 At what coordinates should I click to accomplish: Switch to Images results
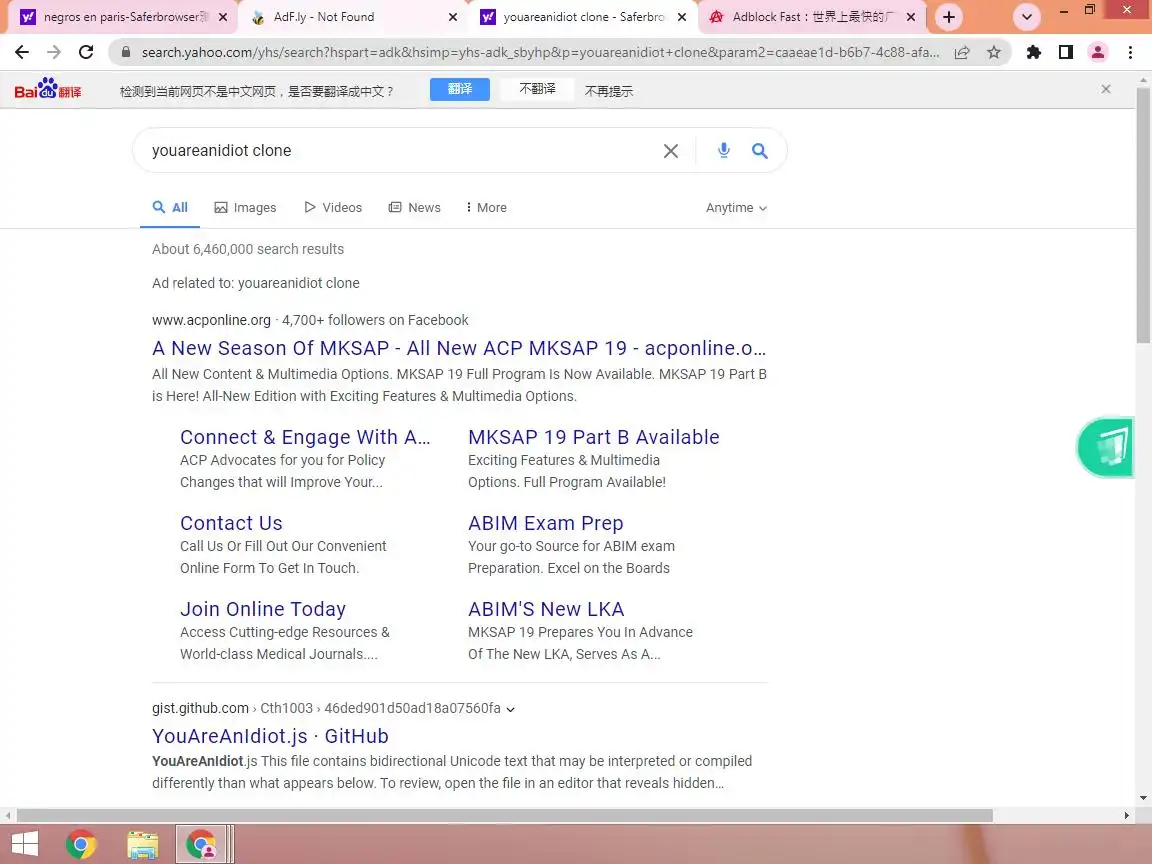click(245, 207)
